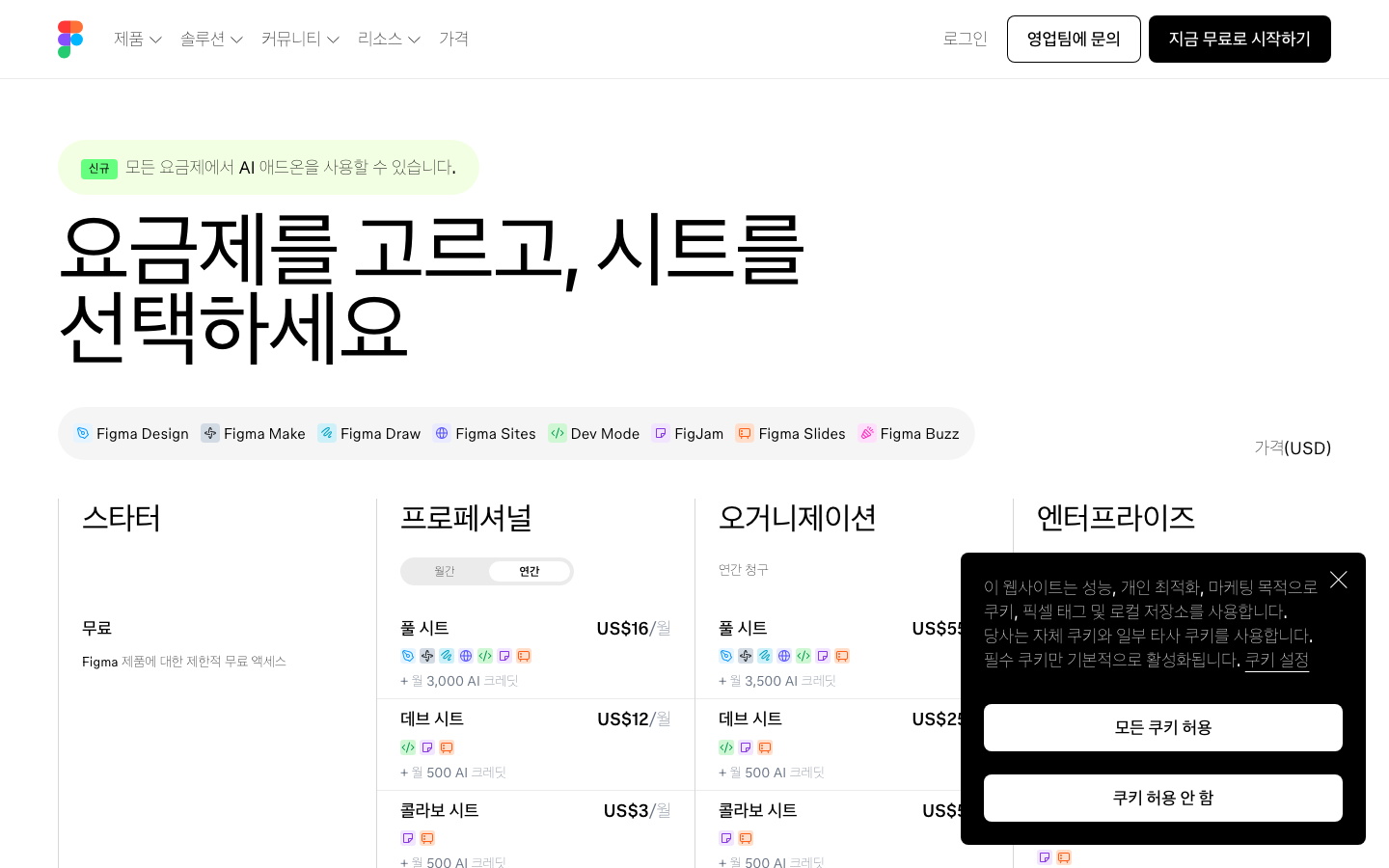Click 'Figma 제품에 대한 제한적 무료 액세스' text
Image resolution: width=1389 pixels, height=868 pixels.
(184, 662)
